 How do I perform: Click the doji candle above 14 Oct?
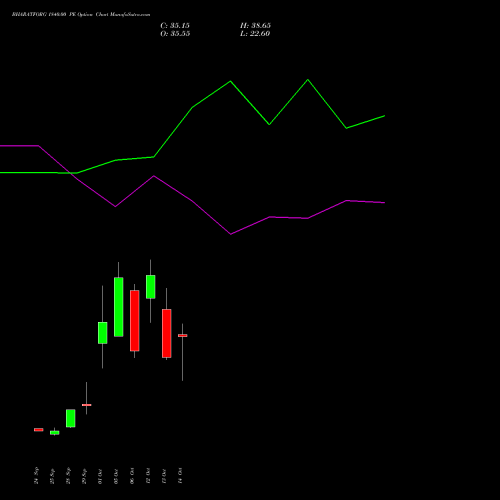(183, 336)
